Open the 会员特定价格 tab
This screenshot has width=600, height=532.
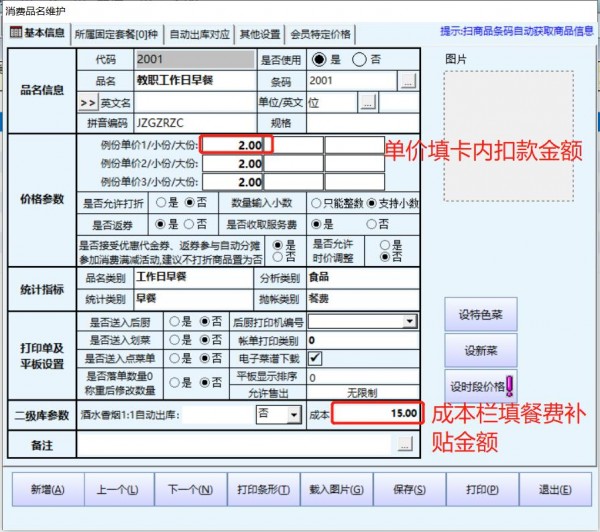(320, 33)
